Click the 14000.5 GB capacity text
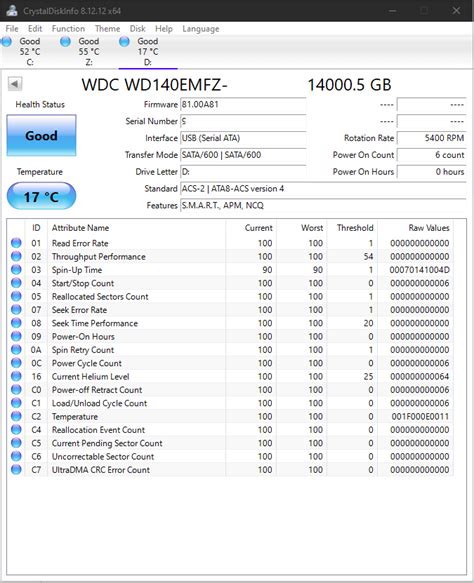The width and height of the screenshot is (474, 583). click(x=349, y=85)
